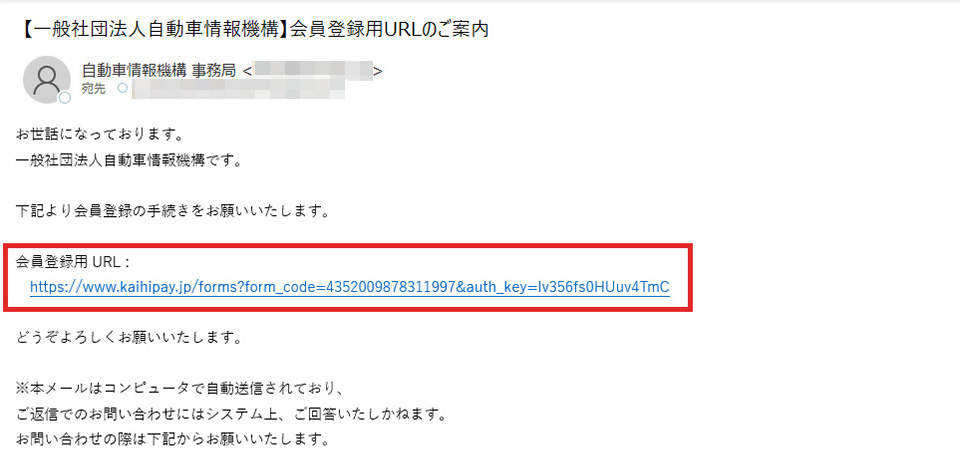Click the sender's profile avatar icon
Screen dimensions: 960x470
pyautogui.click(x=47, y=80)
